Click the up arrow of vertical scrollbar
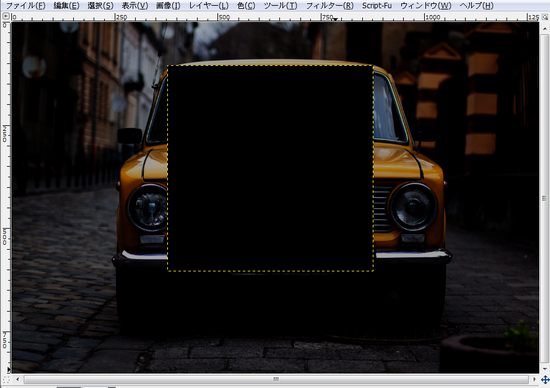This screenshot has width=550, height=388. pos(544,28)
